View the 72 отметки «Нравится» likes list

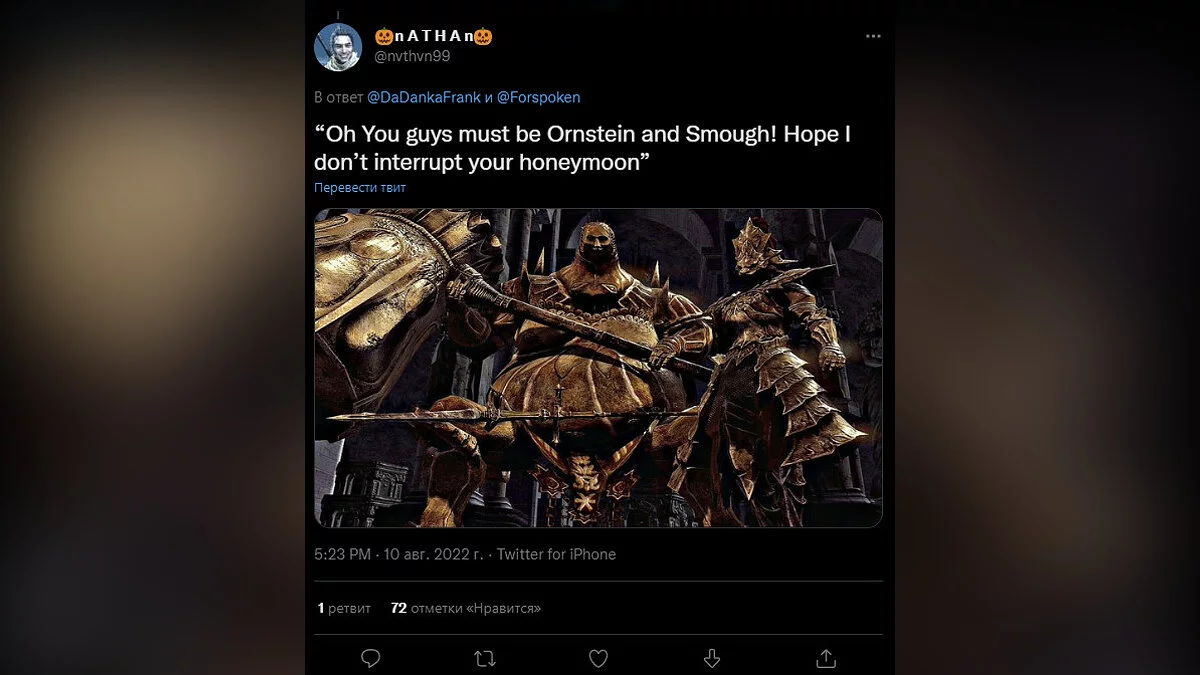click(x=465, y=608)
